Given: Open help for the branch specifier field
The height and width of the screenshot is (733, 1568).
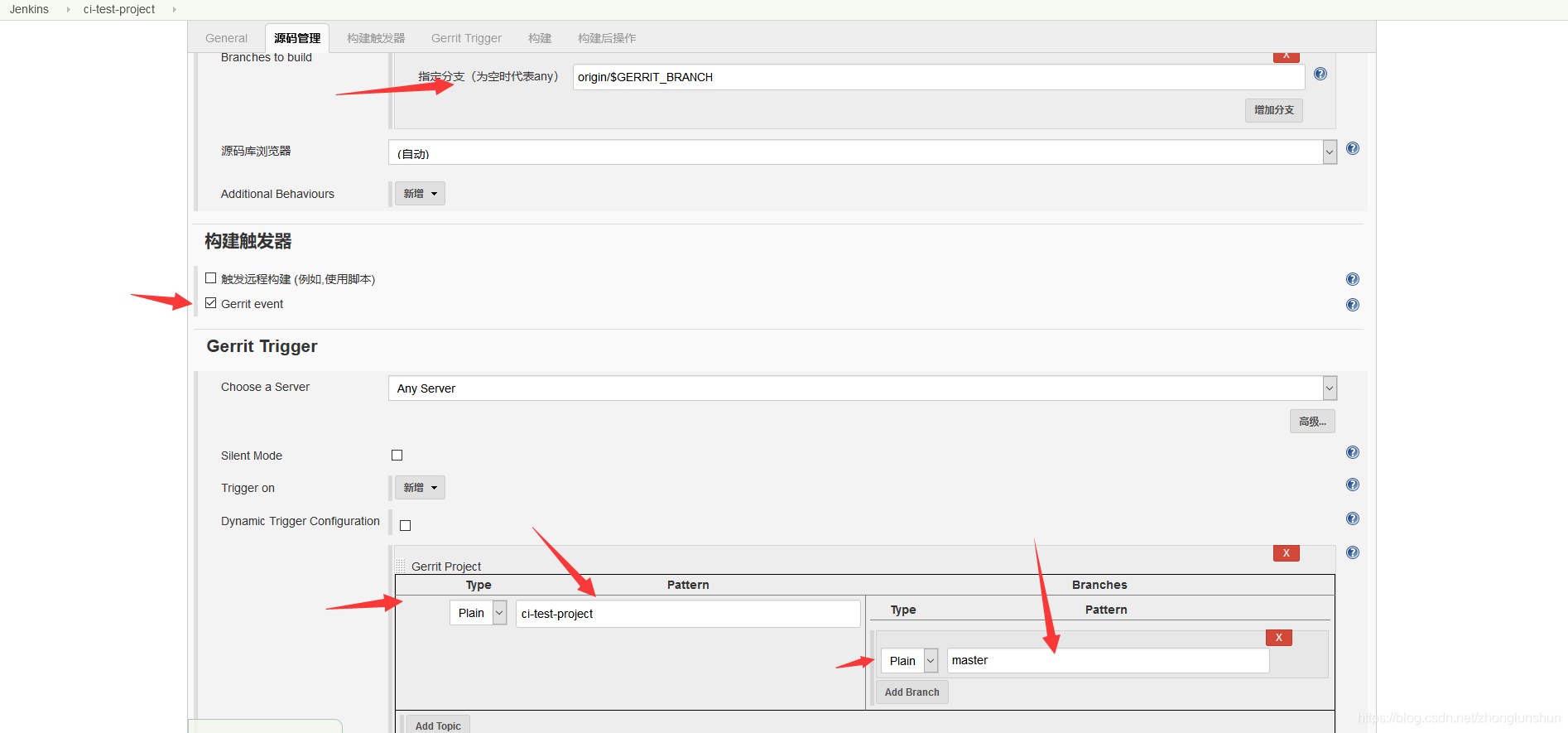Looking at the screenshot, I should (1320, 74).
